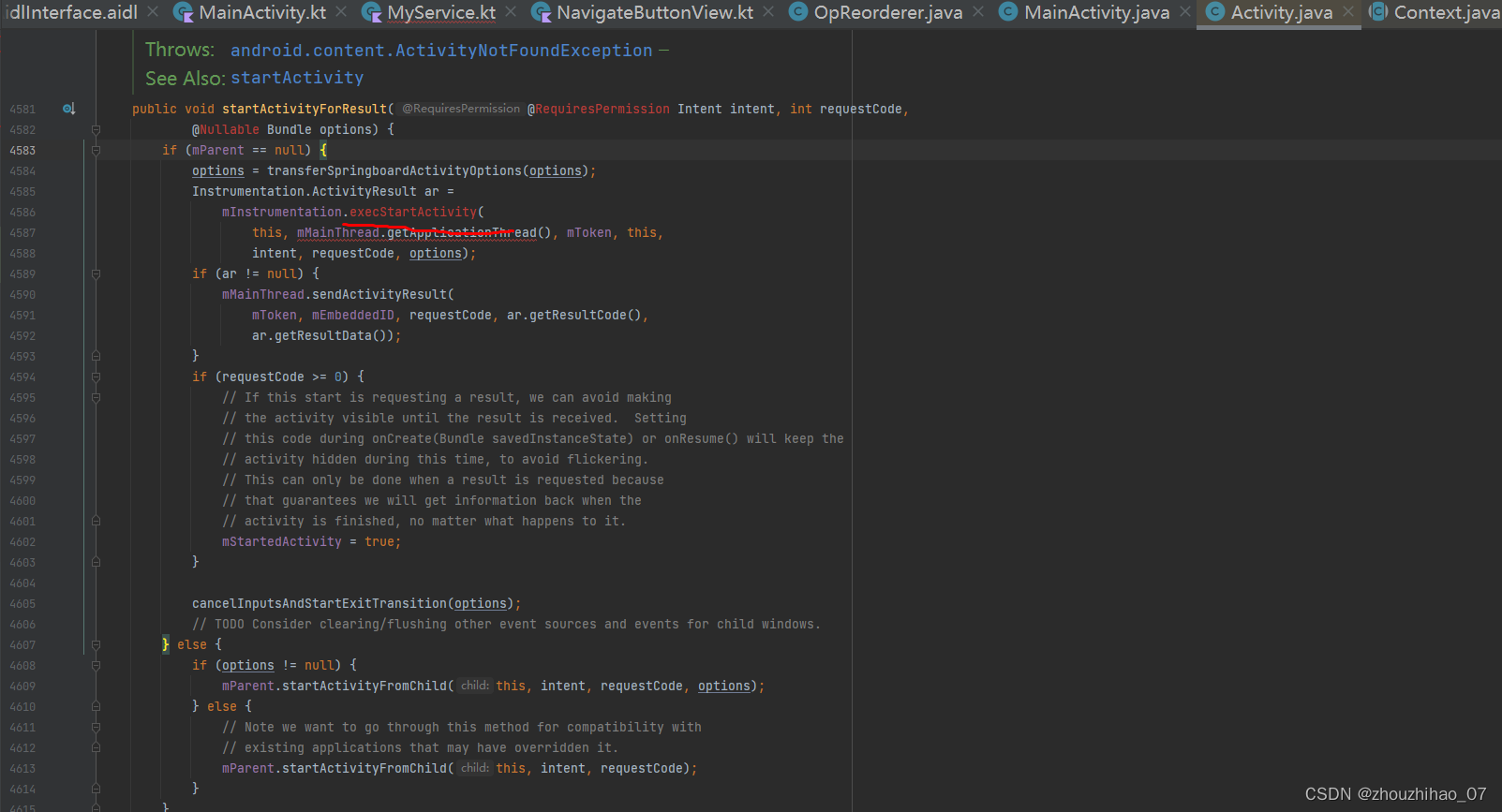Click the Throws: label in documentation
The width and height of the screenshot is (1502, 812).
tap(180, 50)
